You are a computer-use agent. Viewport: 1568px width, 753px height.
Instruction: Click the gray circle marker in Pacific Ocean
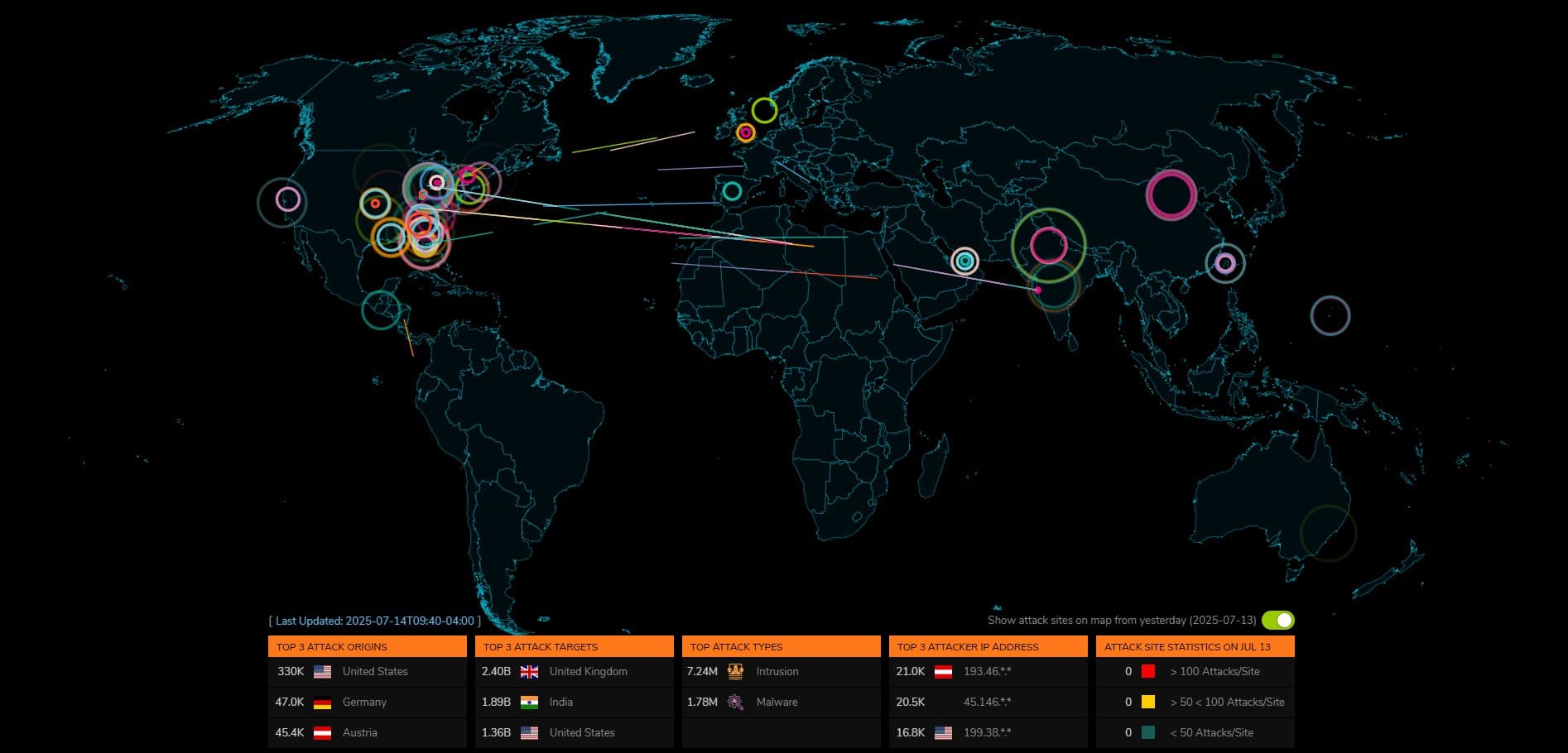1330,315
